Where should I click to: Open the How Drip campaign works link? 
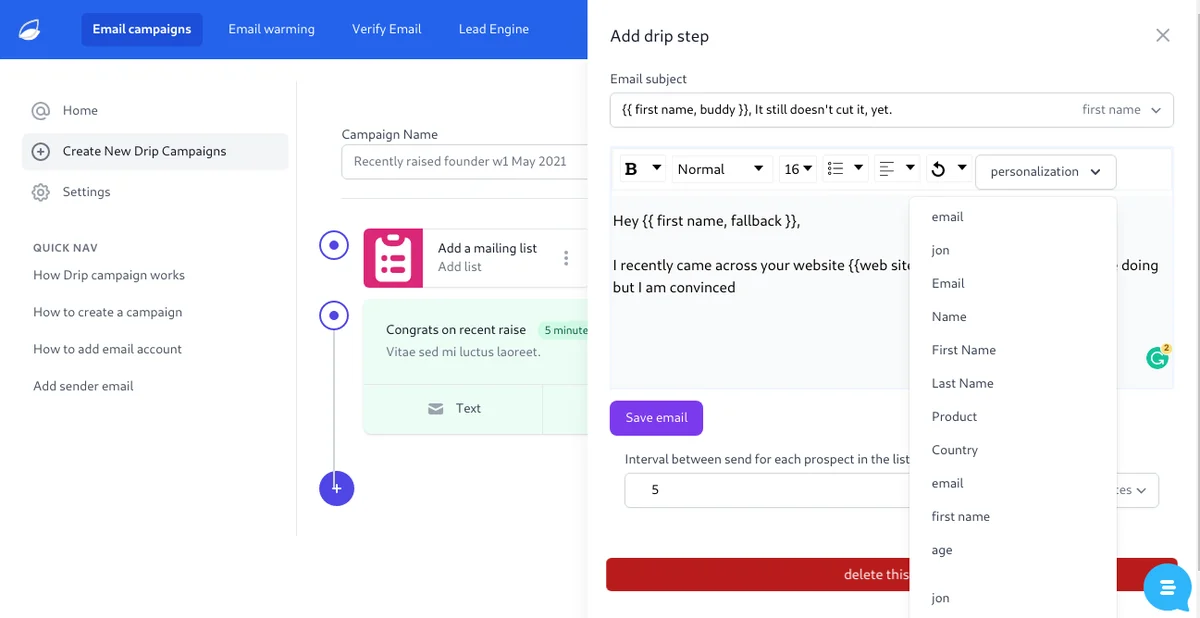click(109, 275)
